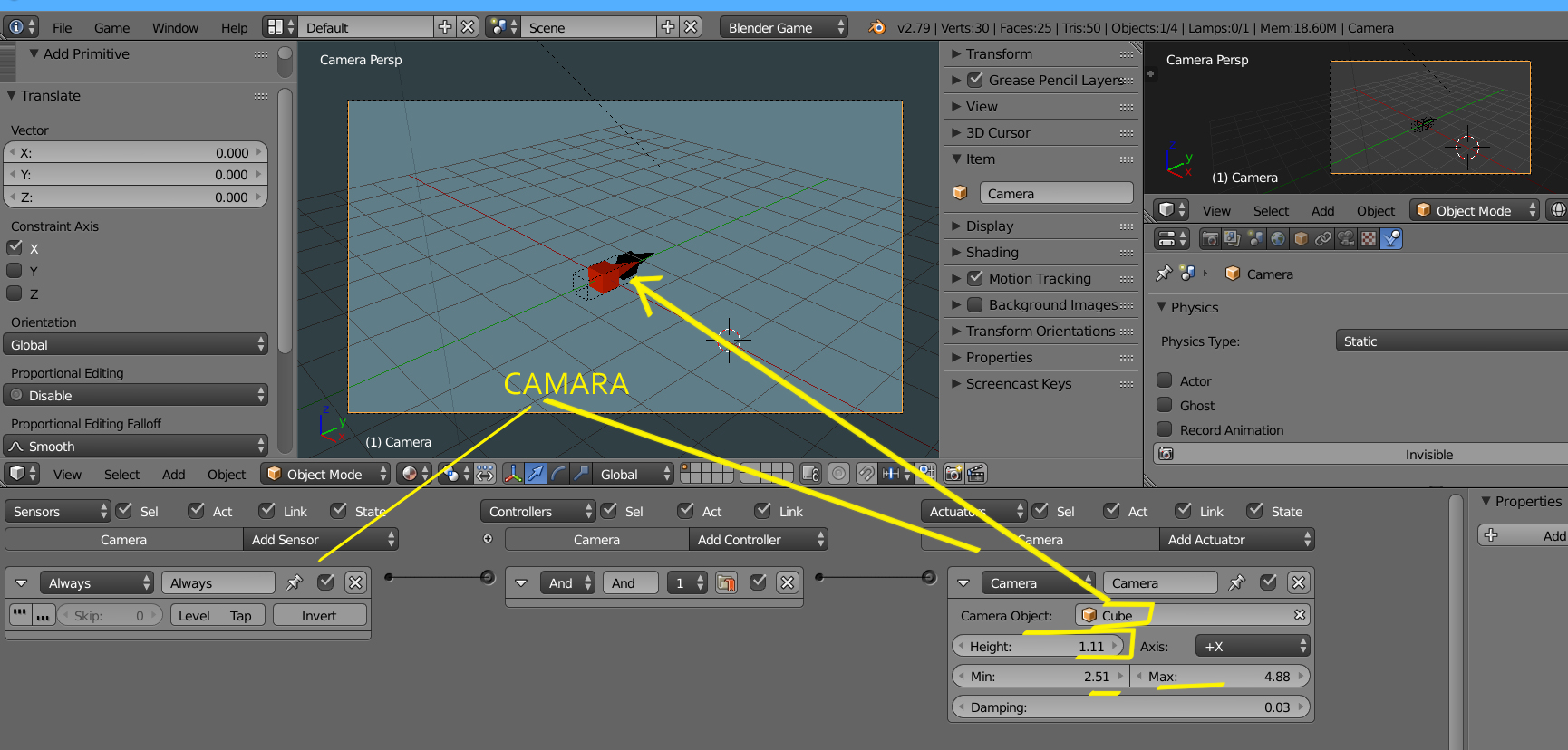1568x750 pixels.
Task: Pin the Always sensor
Action: (295, 582)
